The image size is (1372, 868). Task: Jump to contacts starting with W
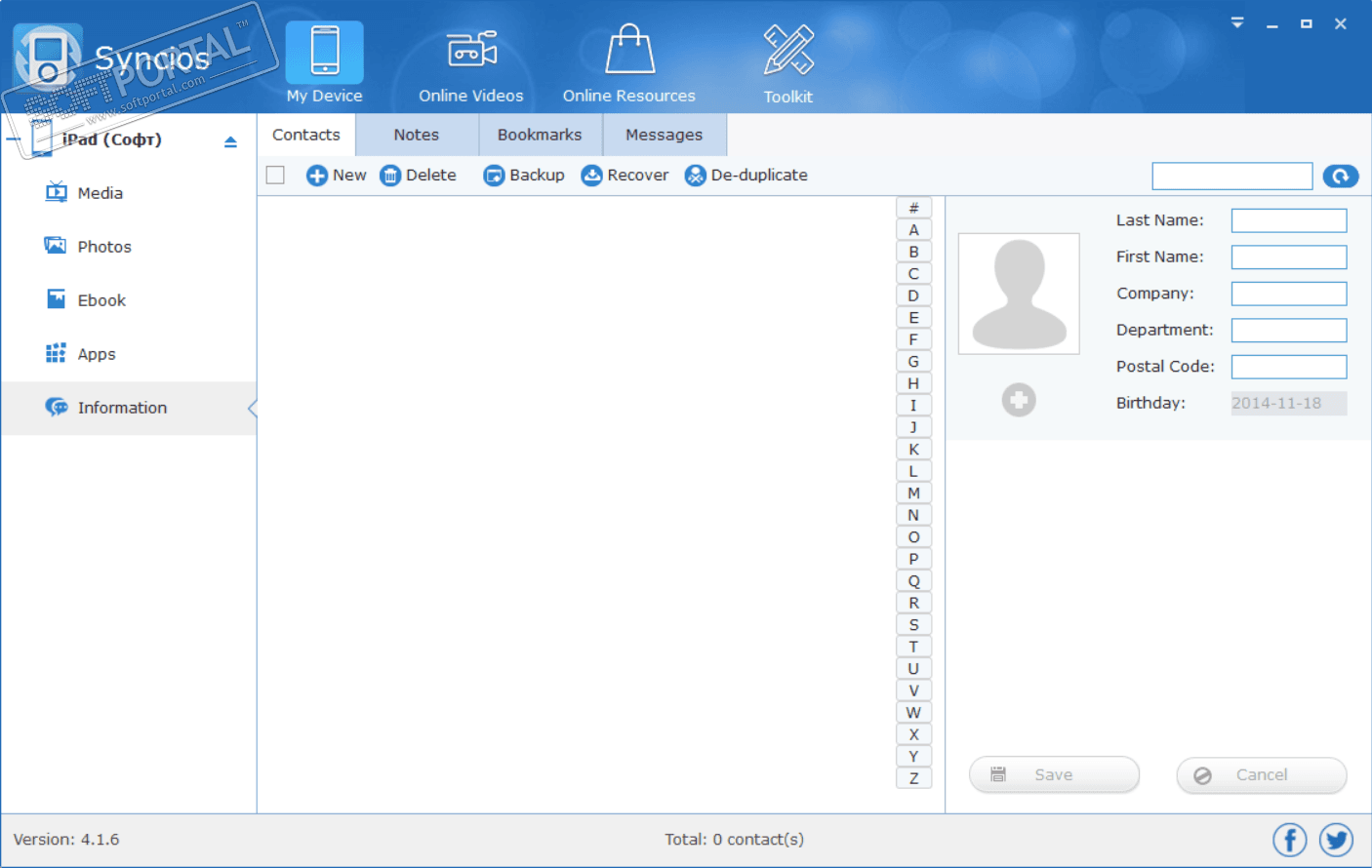(913, 713)
